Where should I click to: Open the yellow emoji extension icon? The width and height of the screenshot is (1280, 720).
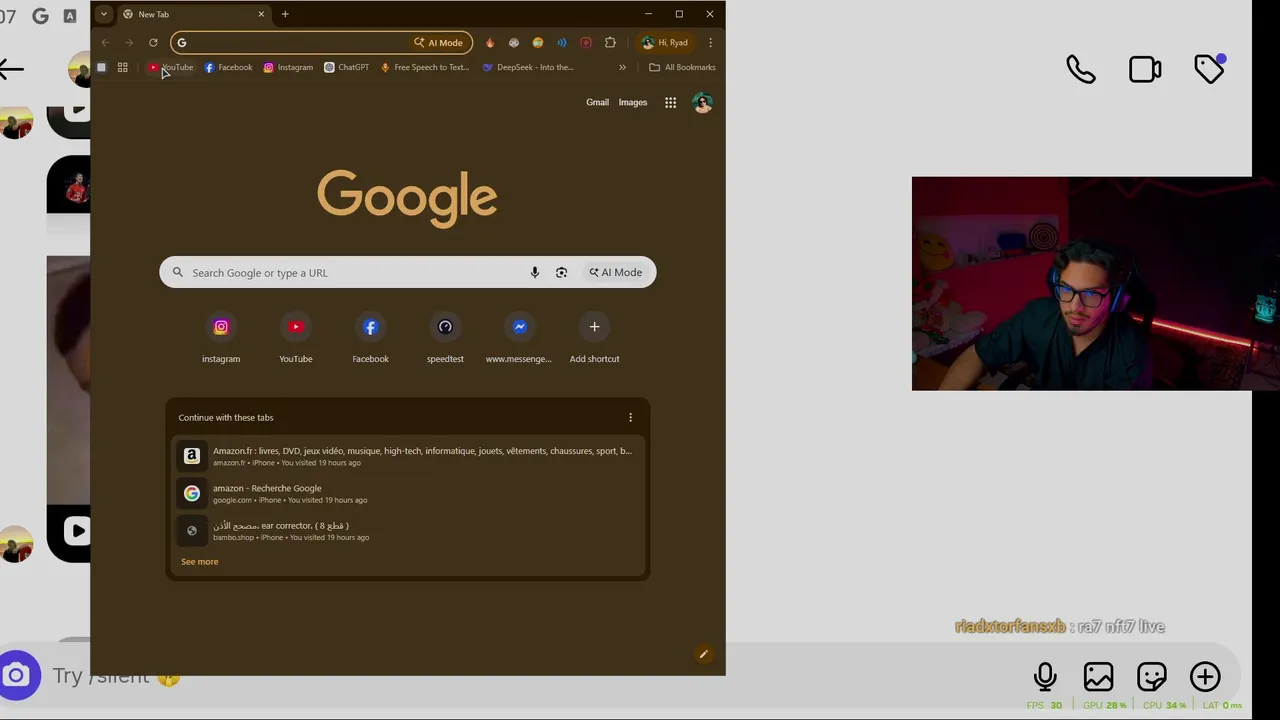[x=538, y=43]
